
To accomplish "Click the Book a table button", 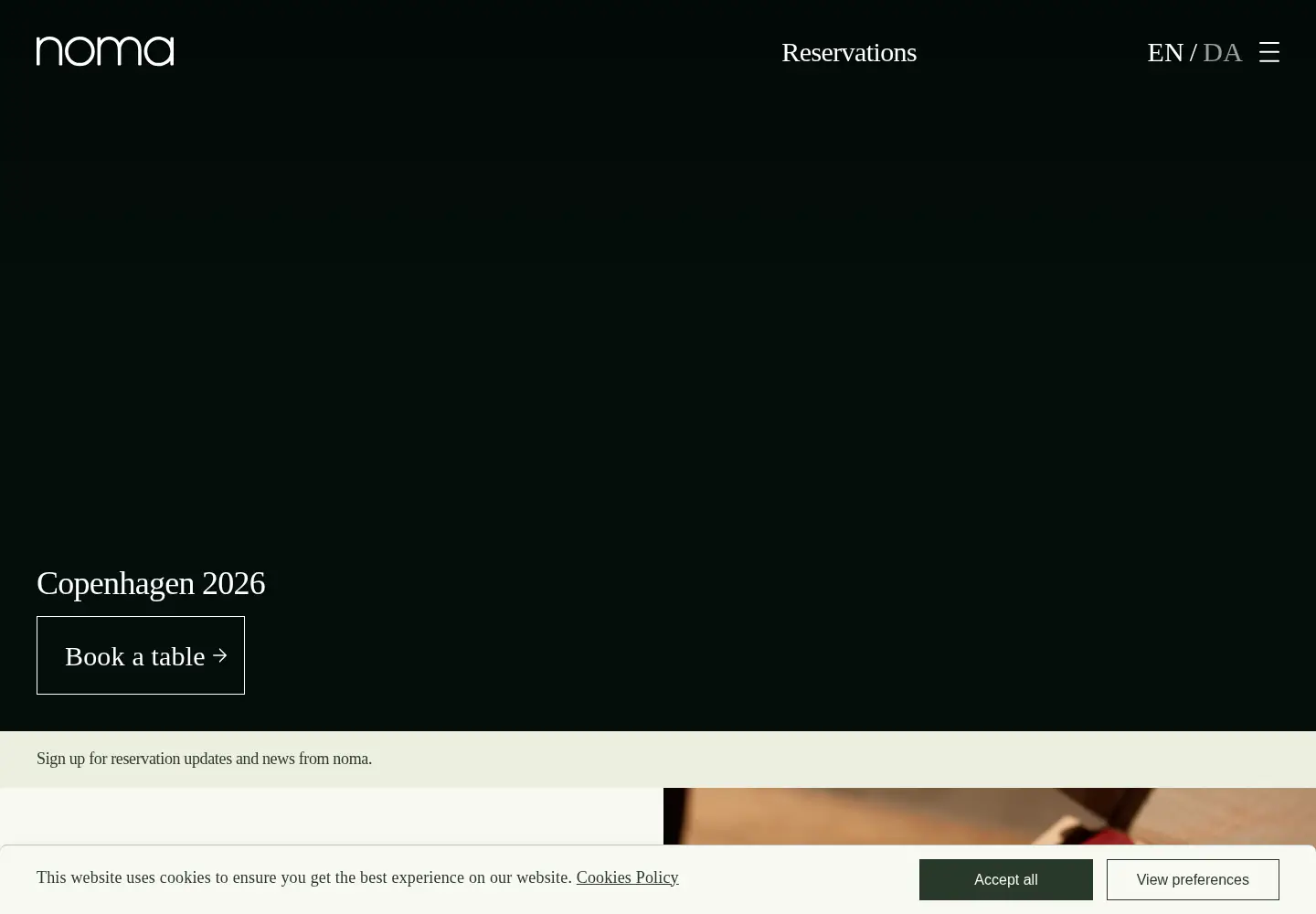I will pyautogui.click(x=141, y=655).
